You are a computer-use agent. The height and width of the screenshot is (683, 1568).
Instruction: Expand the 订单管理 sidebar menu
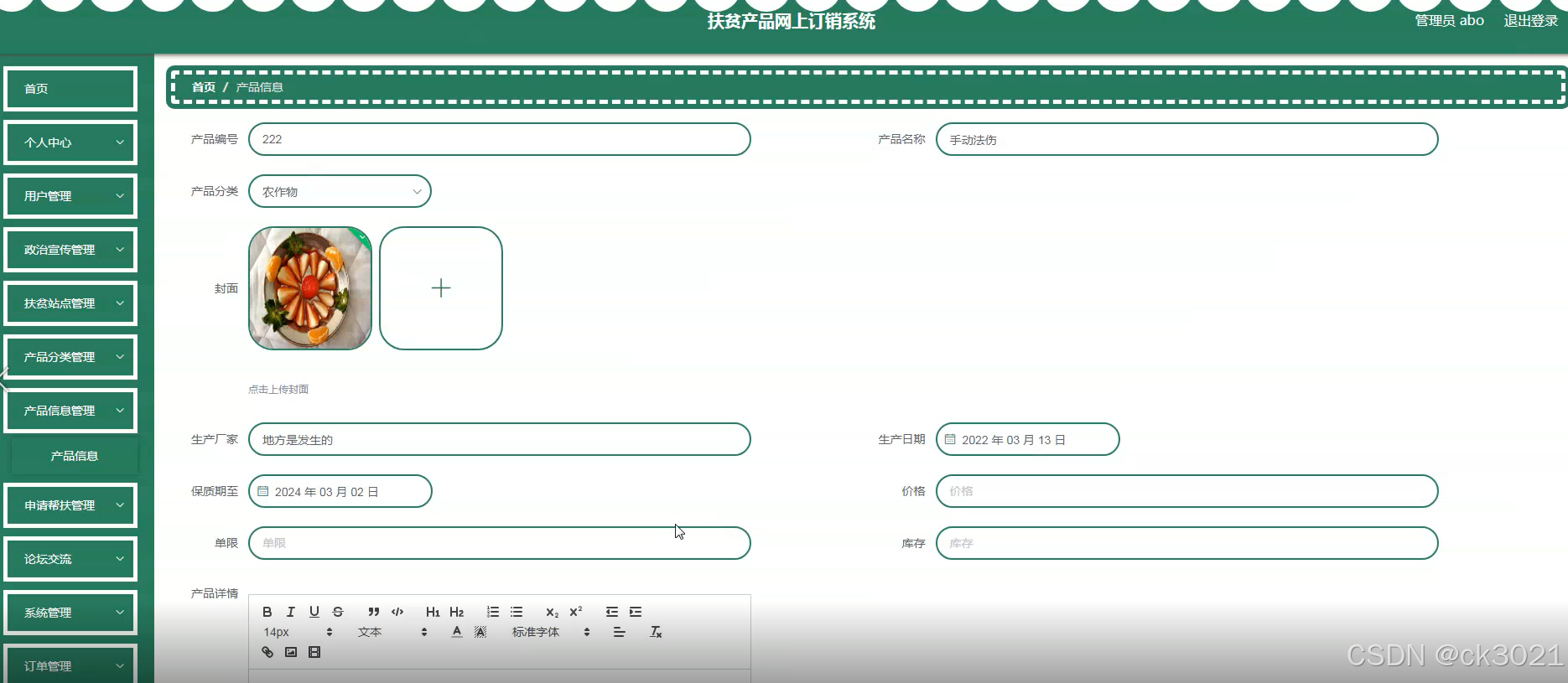(70, 665)
